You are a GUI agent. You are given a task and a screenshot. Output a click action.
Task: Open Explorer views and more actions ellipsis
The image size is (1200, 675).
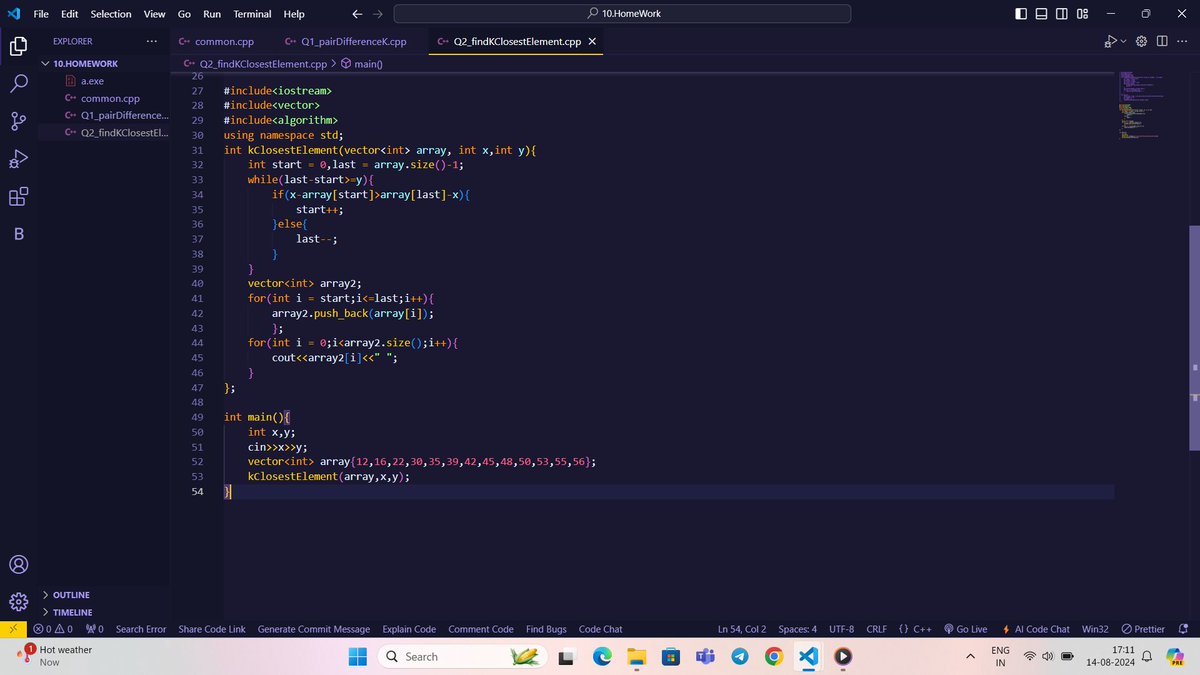pyautogui.click(x=151, y=41)
